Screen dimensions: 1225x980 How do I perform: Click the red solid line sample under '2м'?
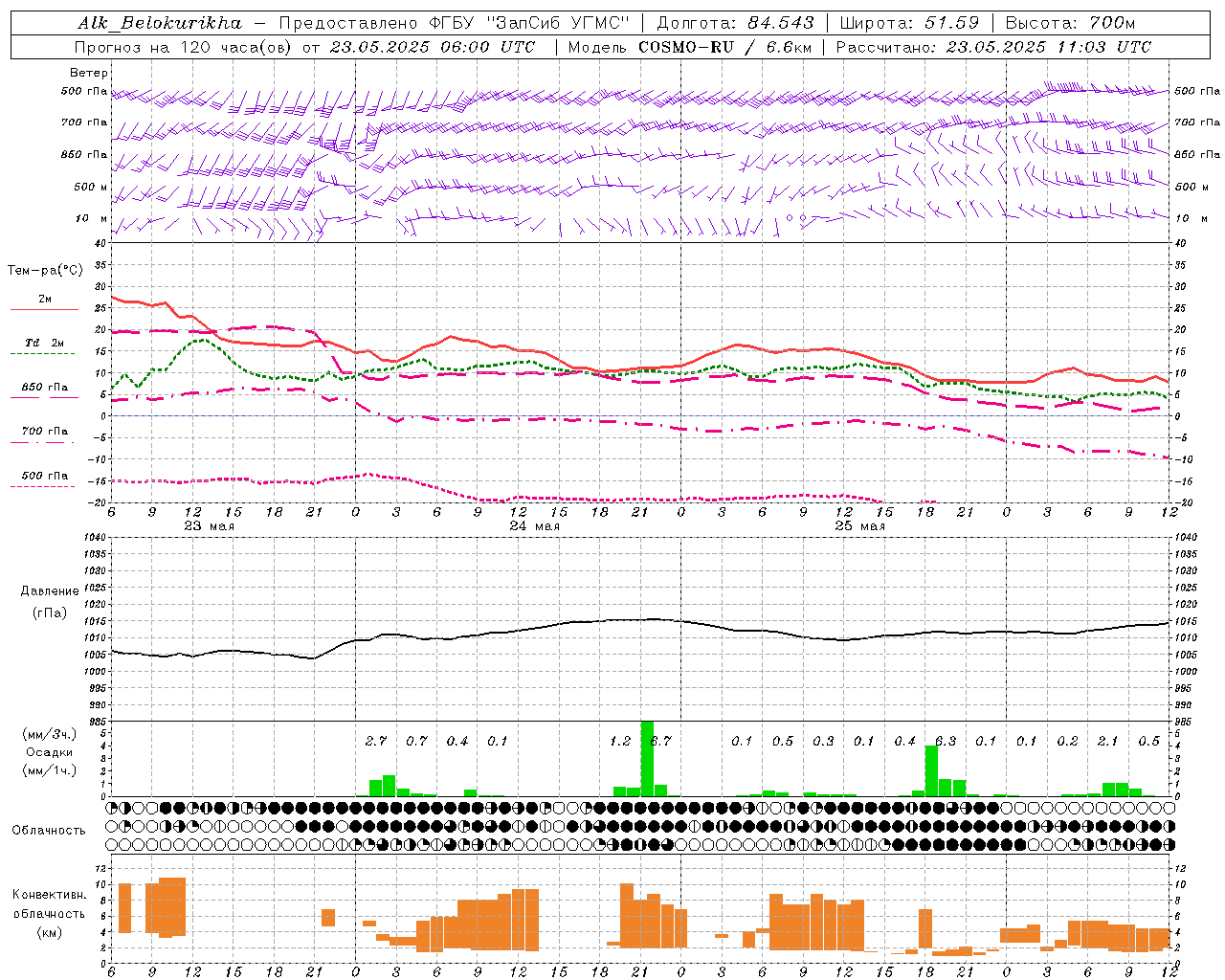[44, 310]
